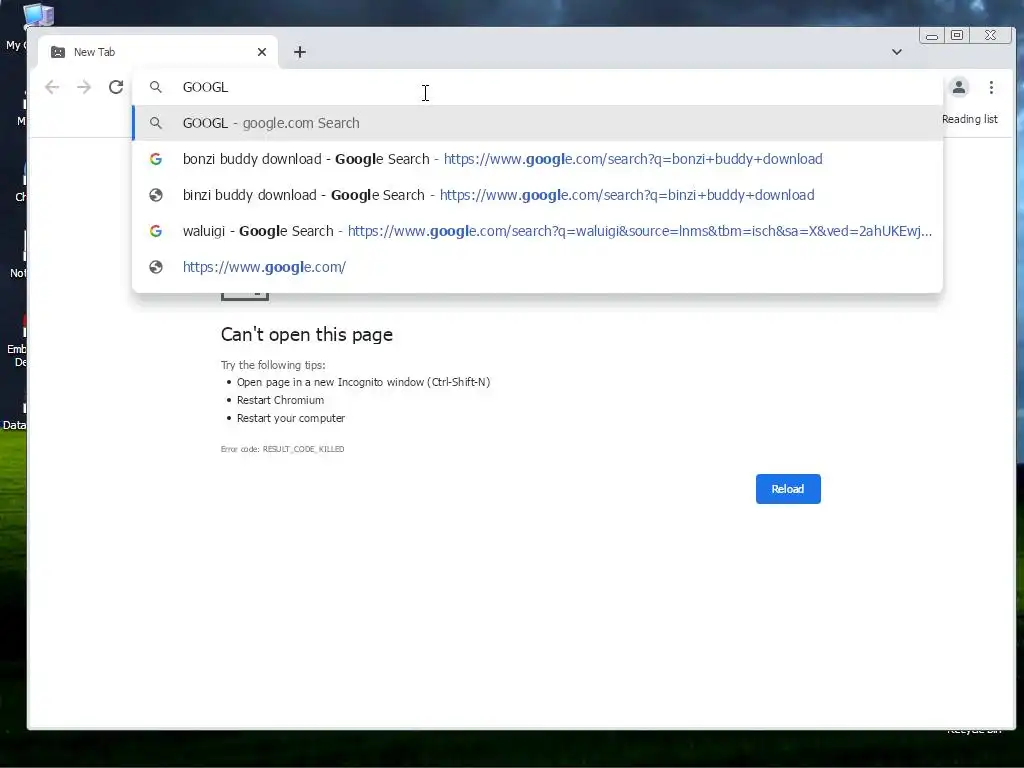
Task: Select the binzi buddy download suggestion
Action: (x=537, y=195)
